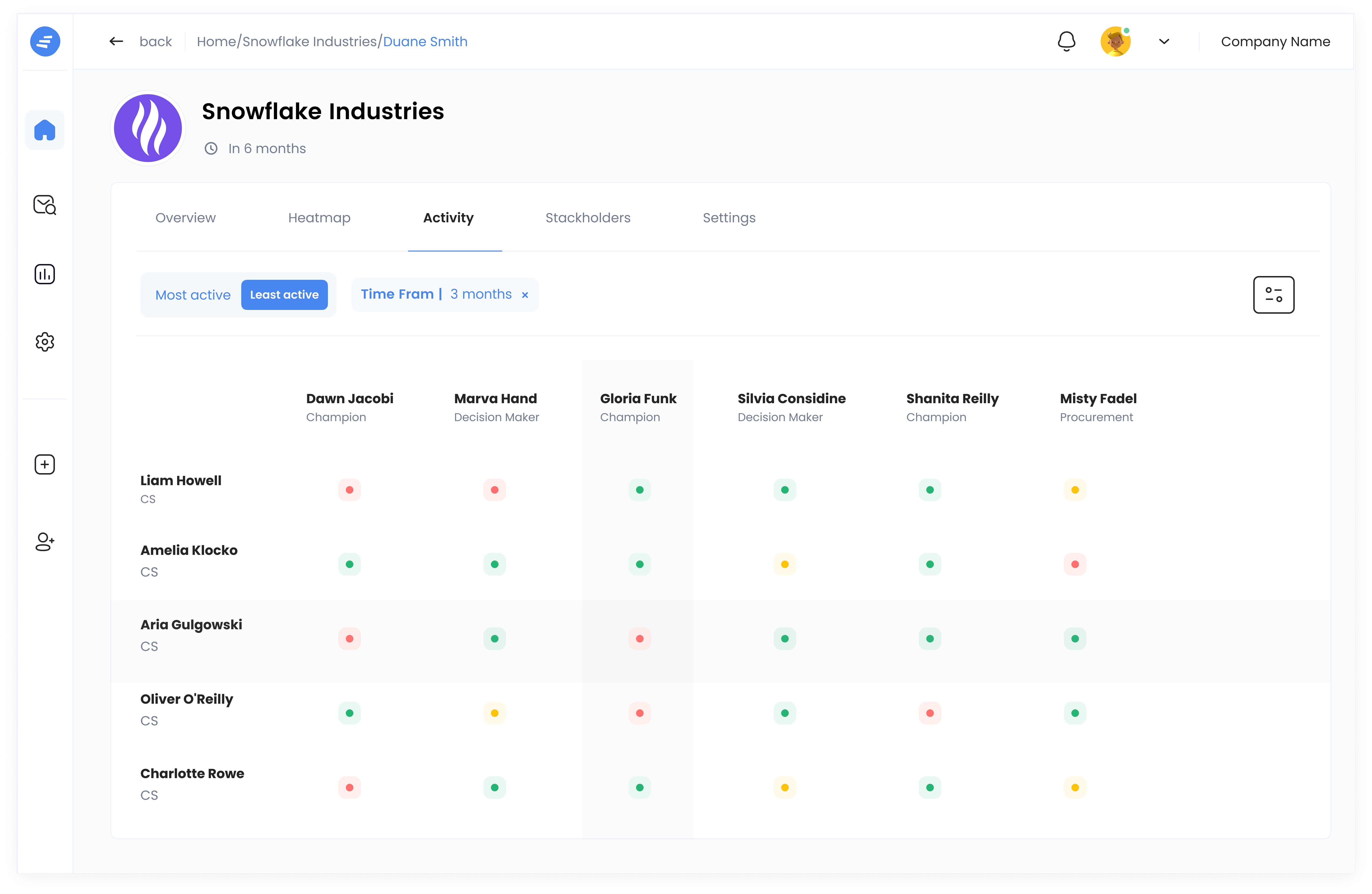The height and width of the screenshot is (894, 1372).
Task: Open Home in the breadcrumb
Action: [x=217, y=41]
